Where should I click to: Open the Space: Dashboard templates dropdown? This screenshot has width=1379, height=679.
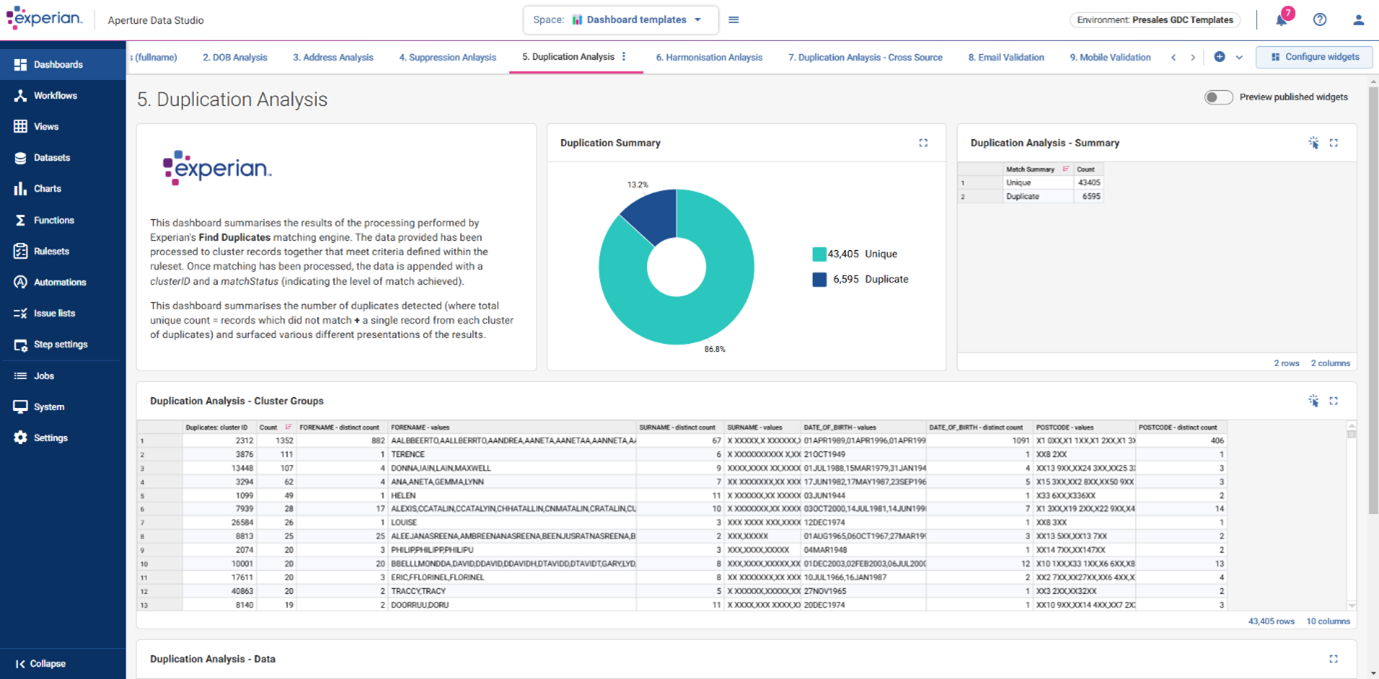pyautogui.click(x=620, y=19)
